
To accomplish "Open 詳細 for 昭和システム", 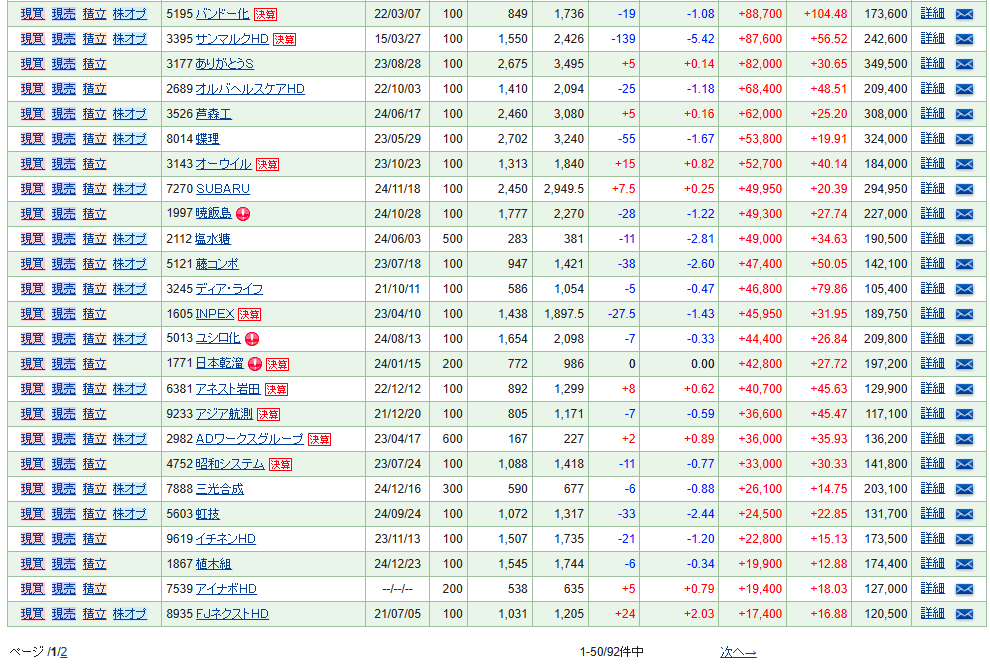I will pyautogui.click(x=933, y=463).
